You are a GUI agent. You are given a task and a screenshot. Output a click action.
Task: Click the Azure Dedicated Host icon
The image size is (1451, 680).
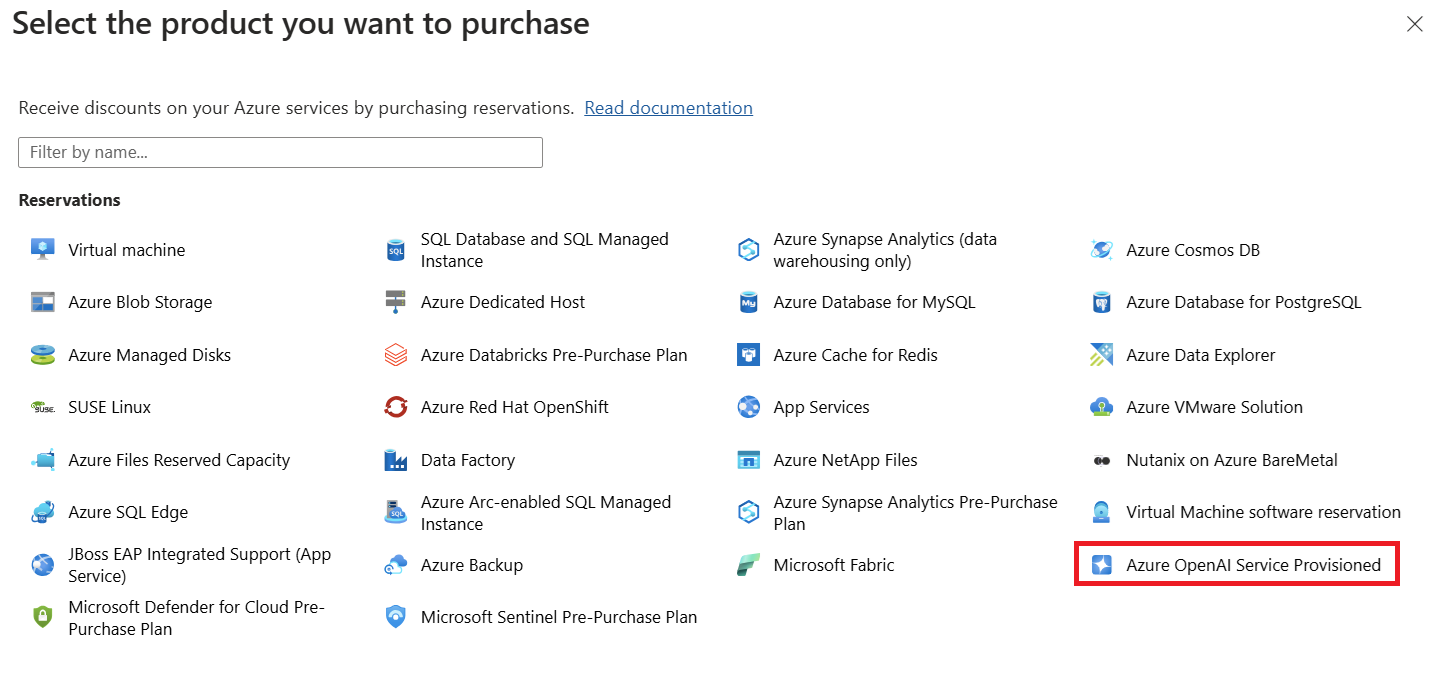(395, 302)
